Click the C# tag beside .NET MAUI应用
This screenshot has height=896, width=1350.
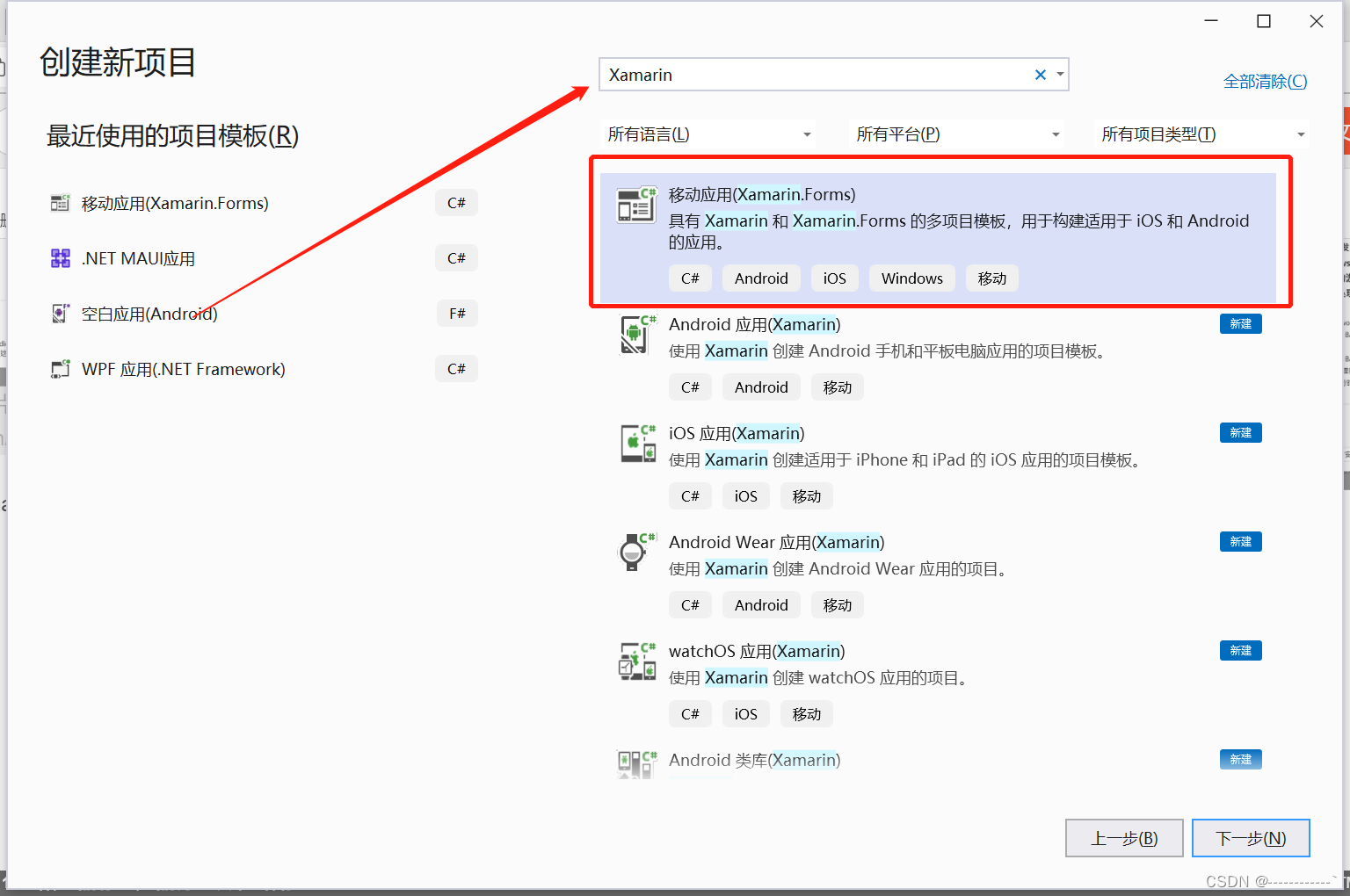456,258
